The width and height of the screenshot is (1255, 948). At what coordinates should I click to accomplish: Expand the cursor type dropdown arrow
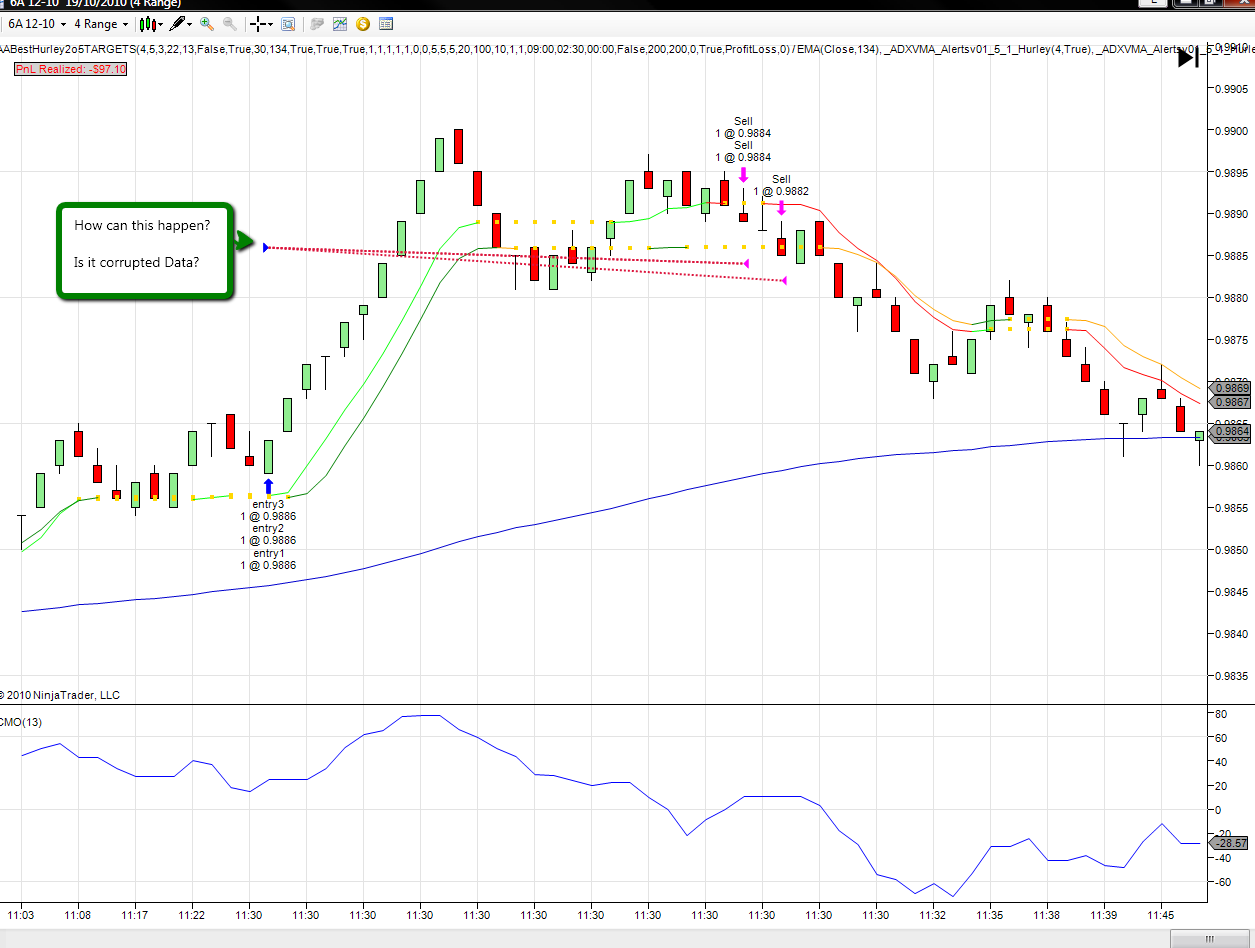pos(272,23)
